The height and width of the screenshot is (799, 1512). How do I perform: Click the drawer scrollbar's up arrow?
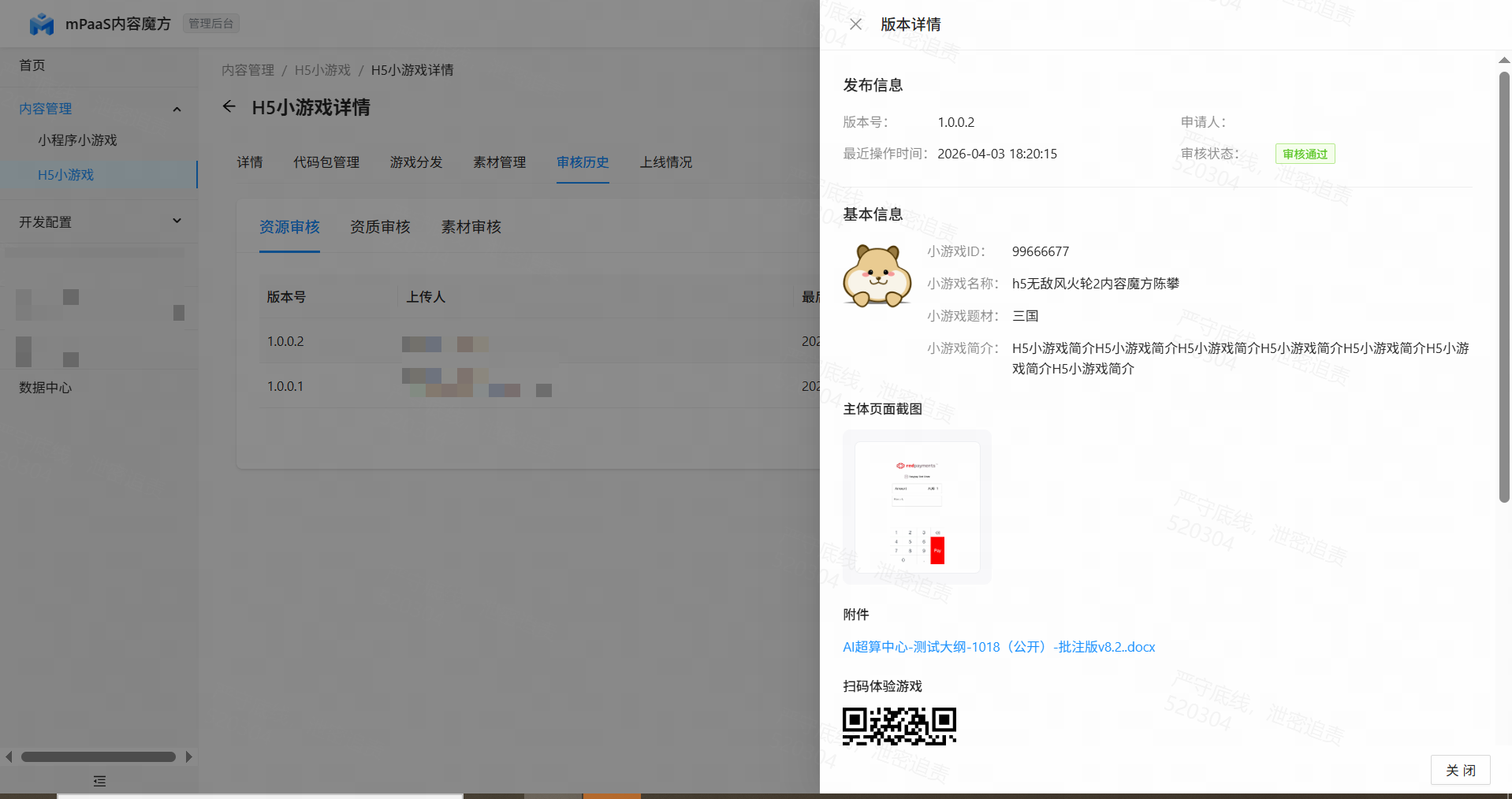[1504, 60]
